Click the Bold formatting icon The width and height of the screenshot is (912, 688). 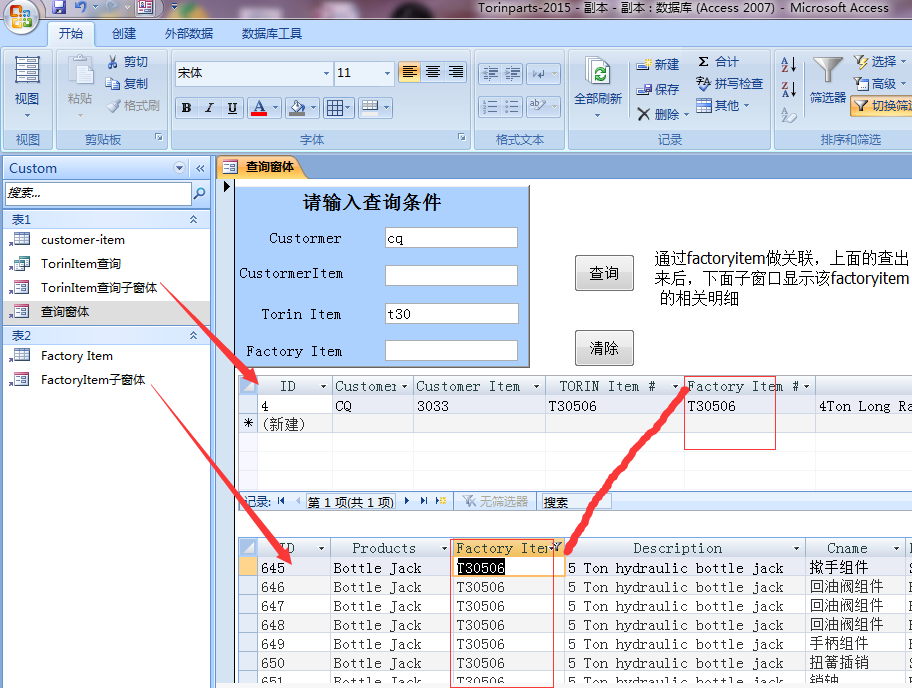click(186, 108)
